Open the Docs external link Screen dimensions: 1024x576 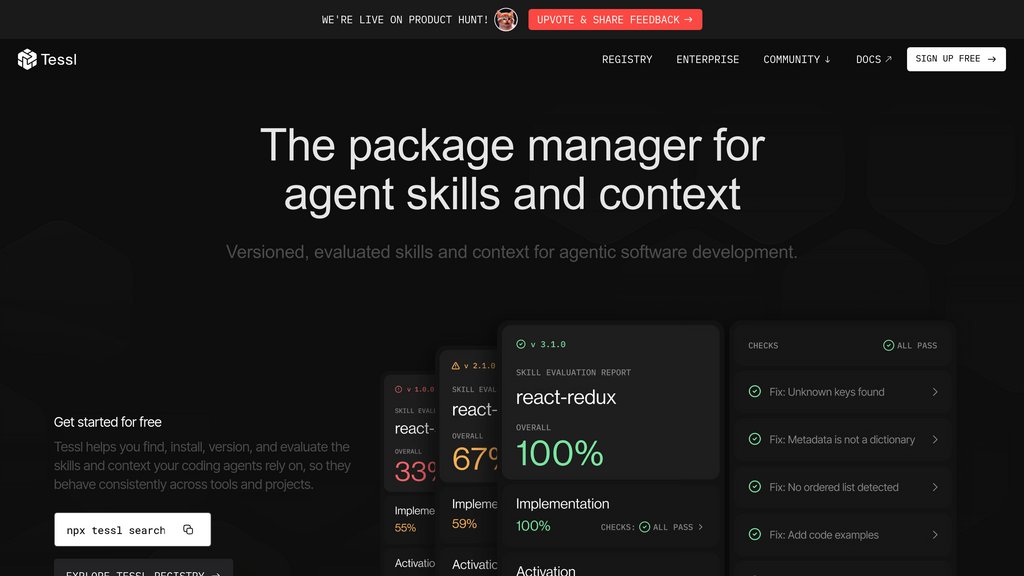tap(873, 60)
